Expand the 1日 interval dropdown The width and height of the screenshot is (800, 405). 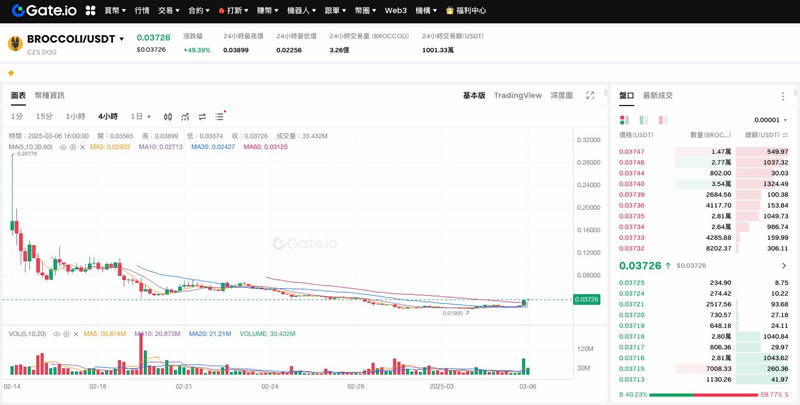[x=141, y=117]
